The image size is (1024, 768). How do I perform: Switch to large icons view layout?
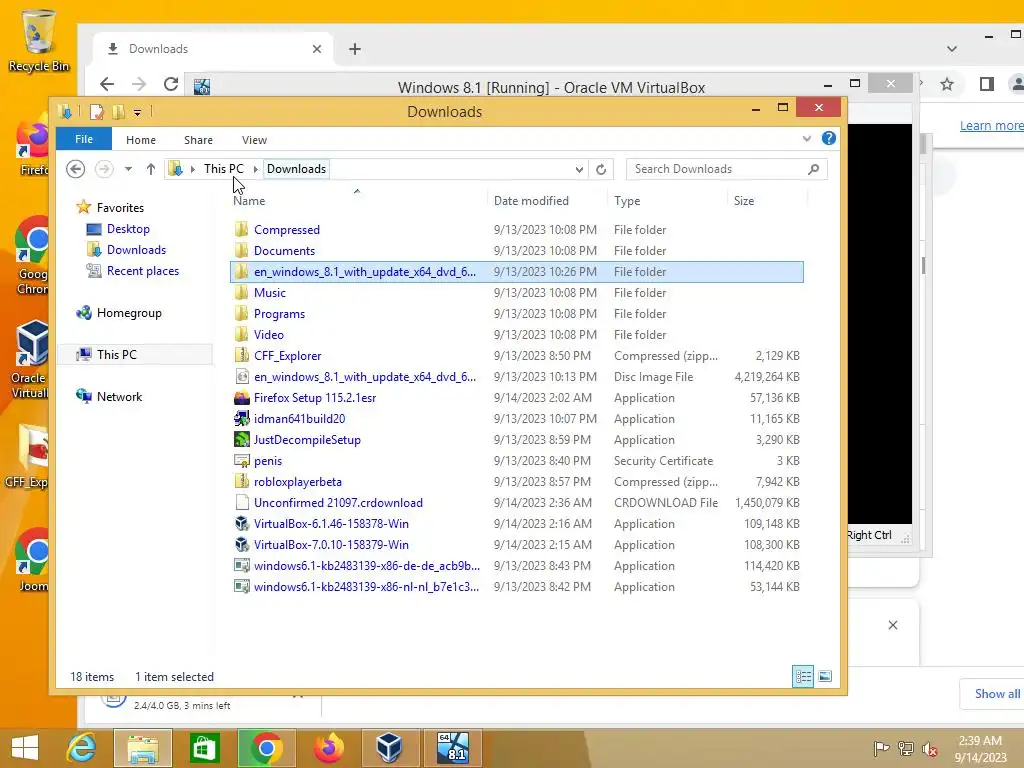825,677
